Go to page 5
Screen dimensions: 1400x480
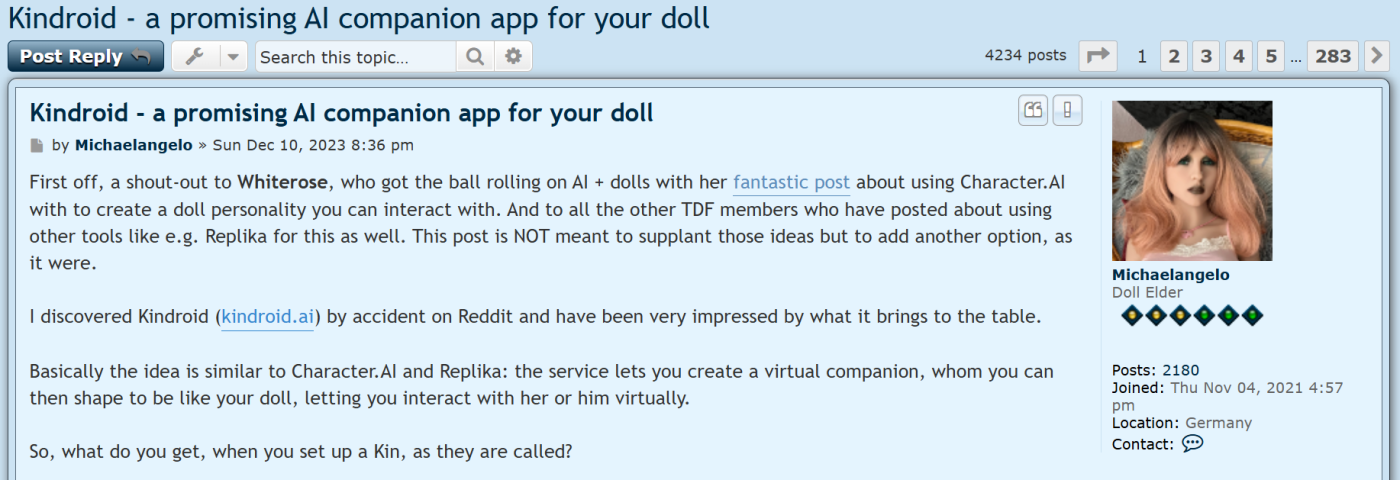click(1270, 56)
